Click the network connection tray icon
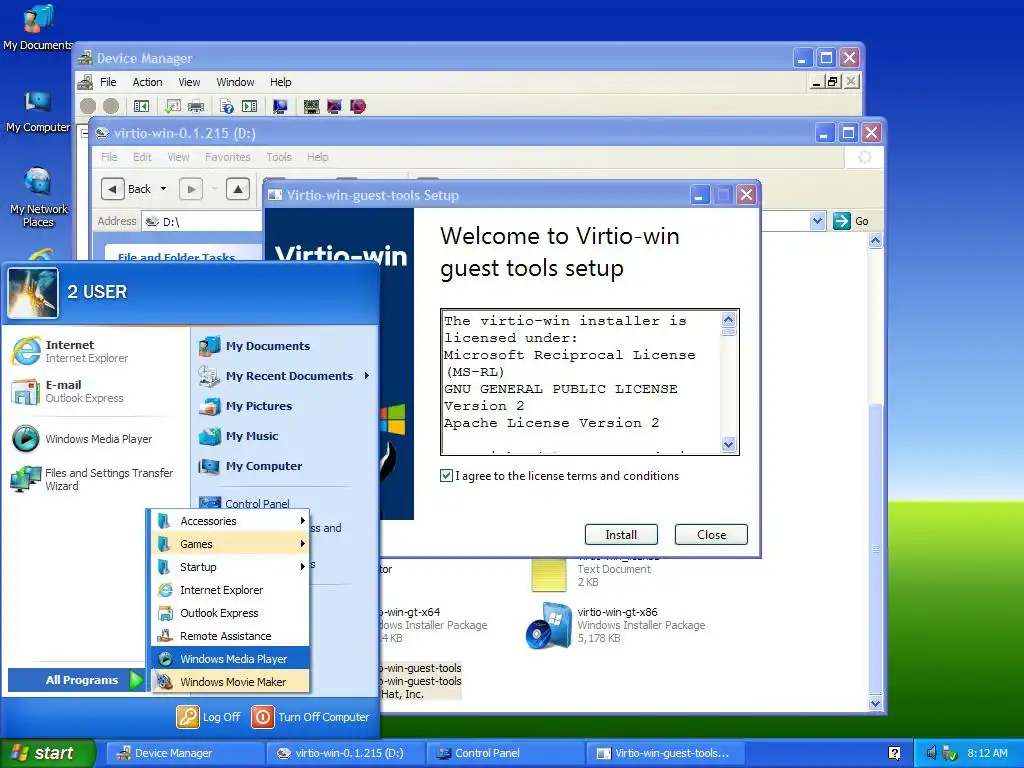1024x768 pixels. tap(950, 753)
